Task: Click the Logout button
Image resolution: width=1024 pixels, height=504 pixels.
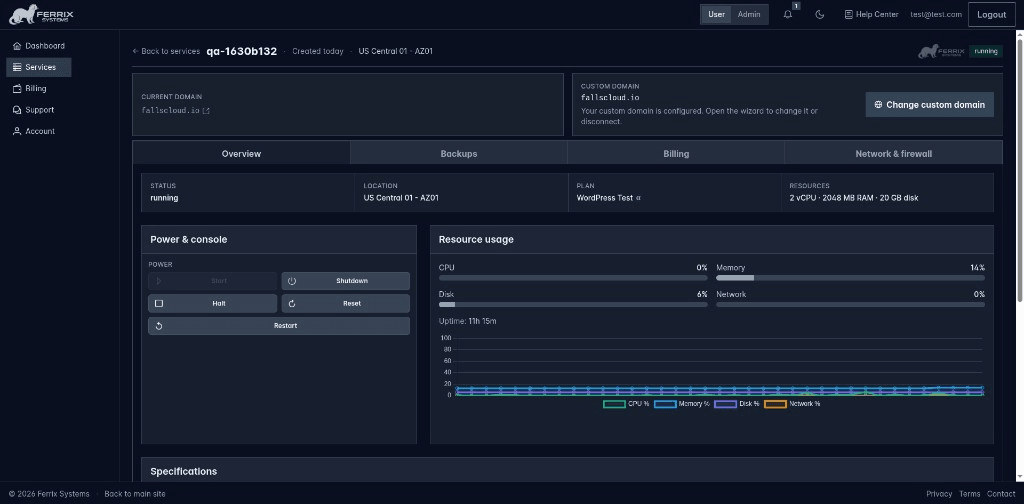Action: 991,14
